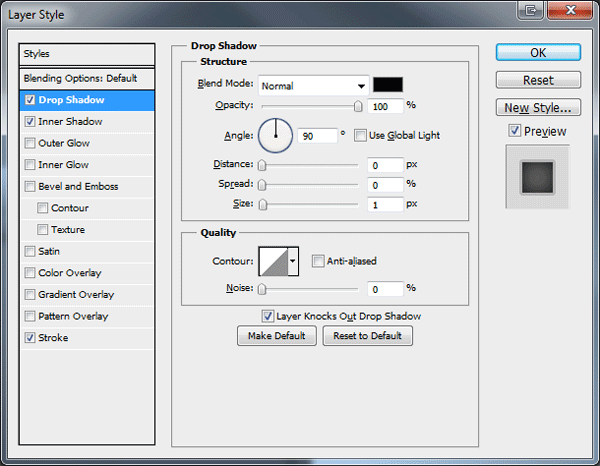Screen dimensions: 600x466
Task: Click the Noise value field
Action: click(385, 289)
